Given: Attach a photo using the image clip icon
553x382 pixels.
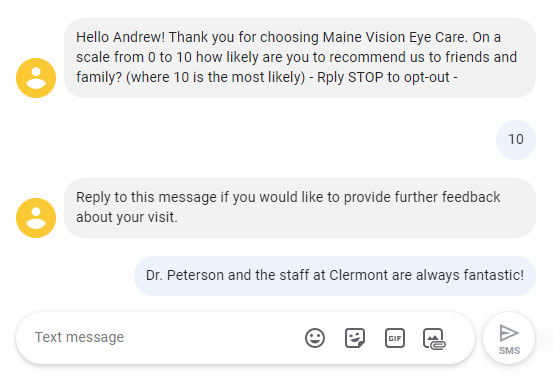Looking at the screenshot, I should 434,339.
